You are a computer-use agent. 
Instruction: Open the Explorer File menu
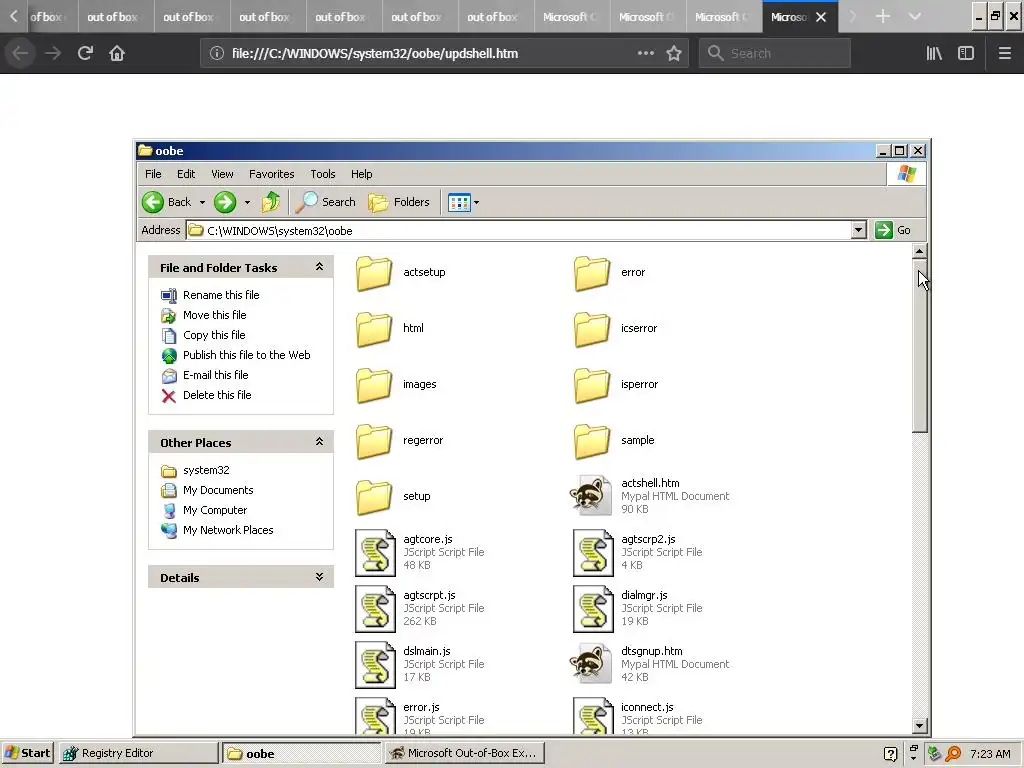coord(153,174)
